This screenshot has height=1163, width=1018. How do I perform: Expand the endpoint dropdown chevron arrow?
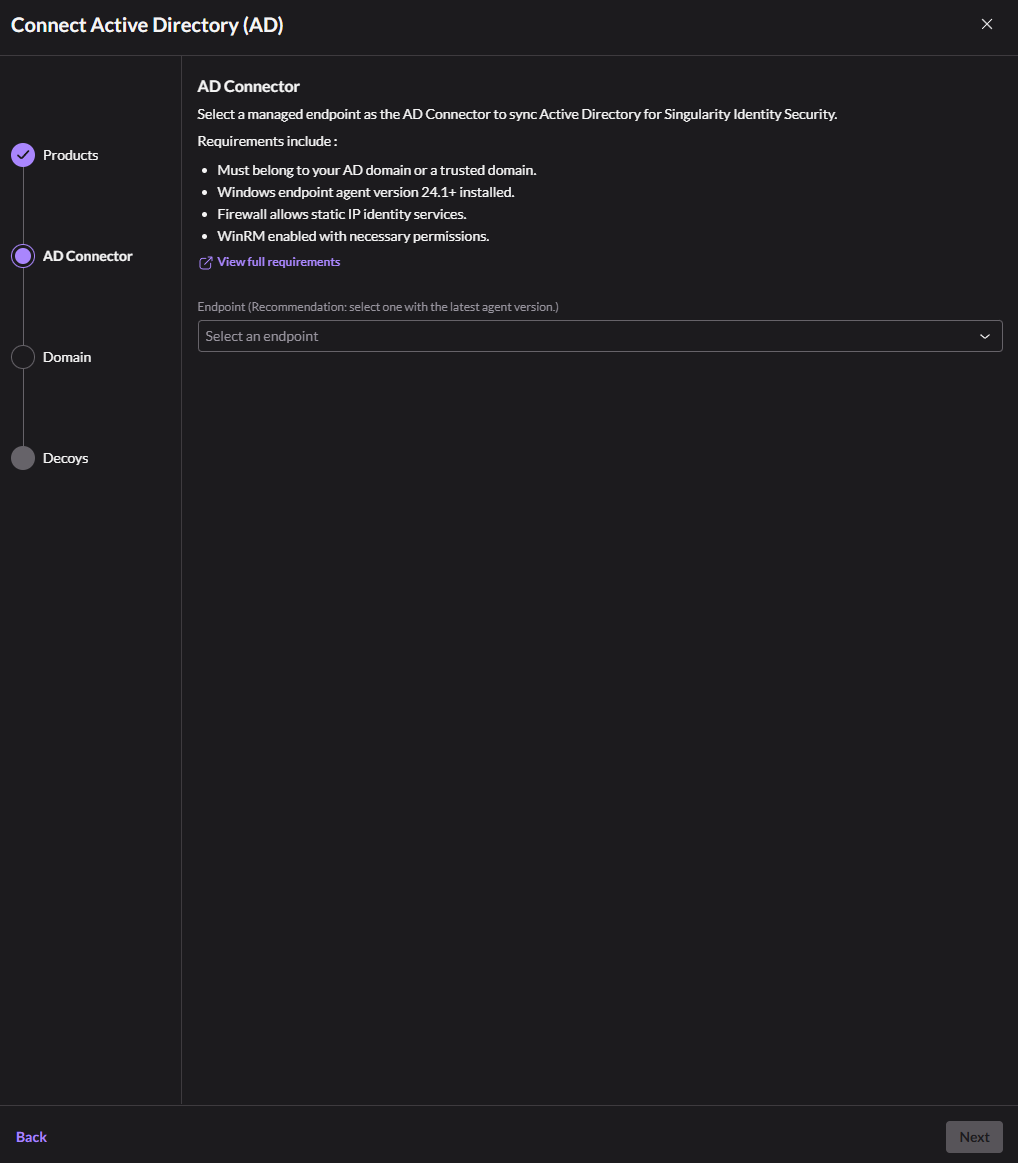[985, 337]
